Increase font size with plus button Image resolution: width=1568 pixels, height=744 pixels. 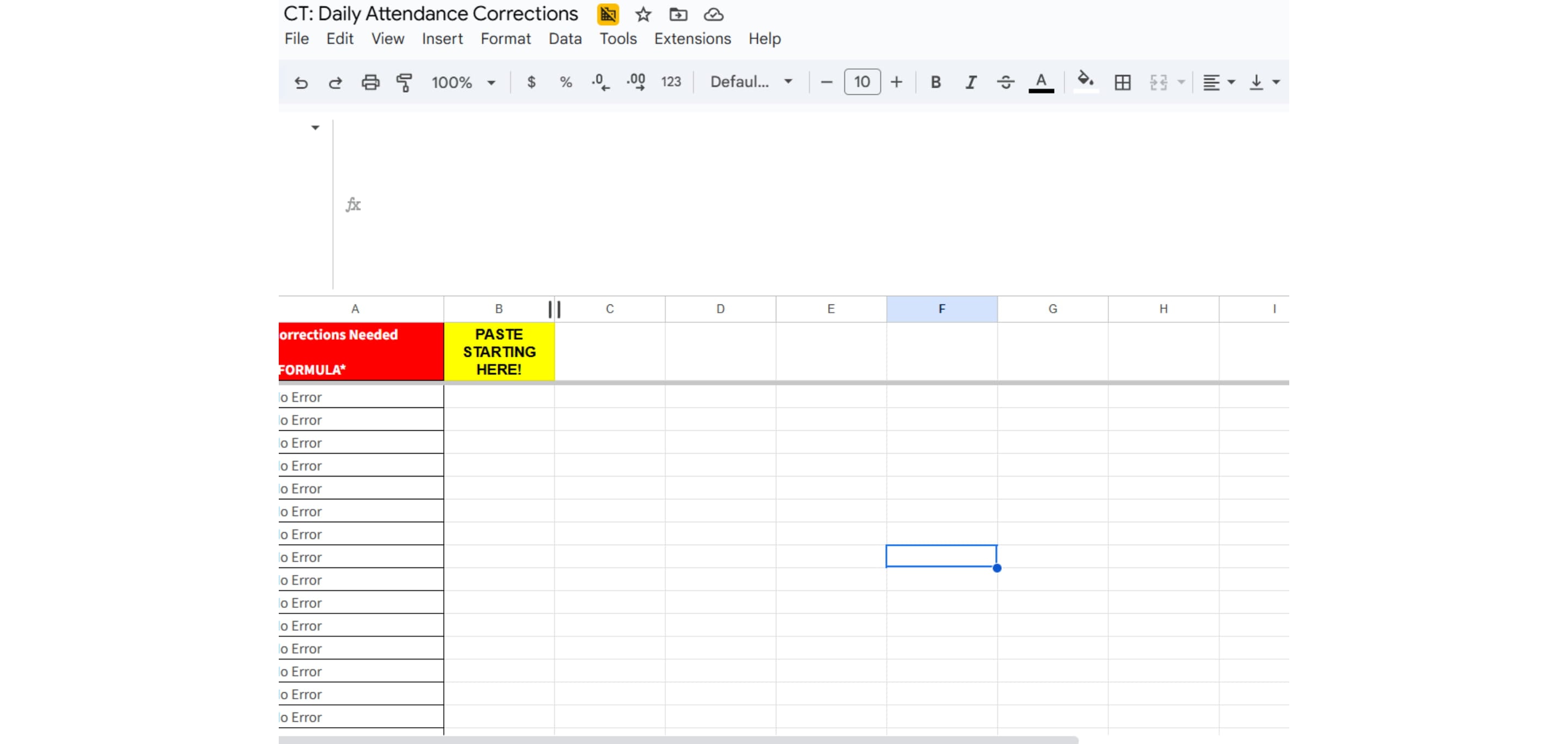897,82
